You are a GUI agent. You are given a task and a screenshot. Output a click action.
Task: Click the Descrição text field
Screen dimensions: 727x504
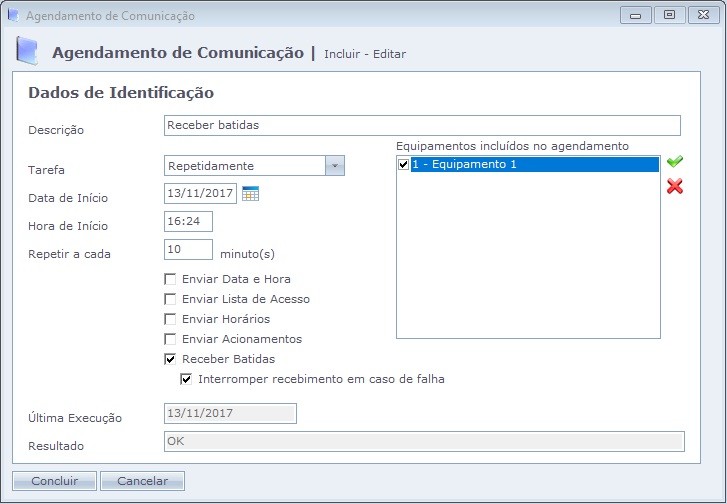tap(421, 125)
